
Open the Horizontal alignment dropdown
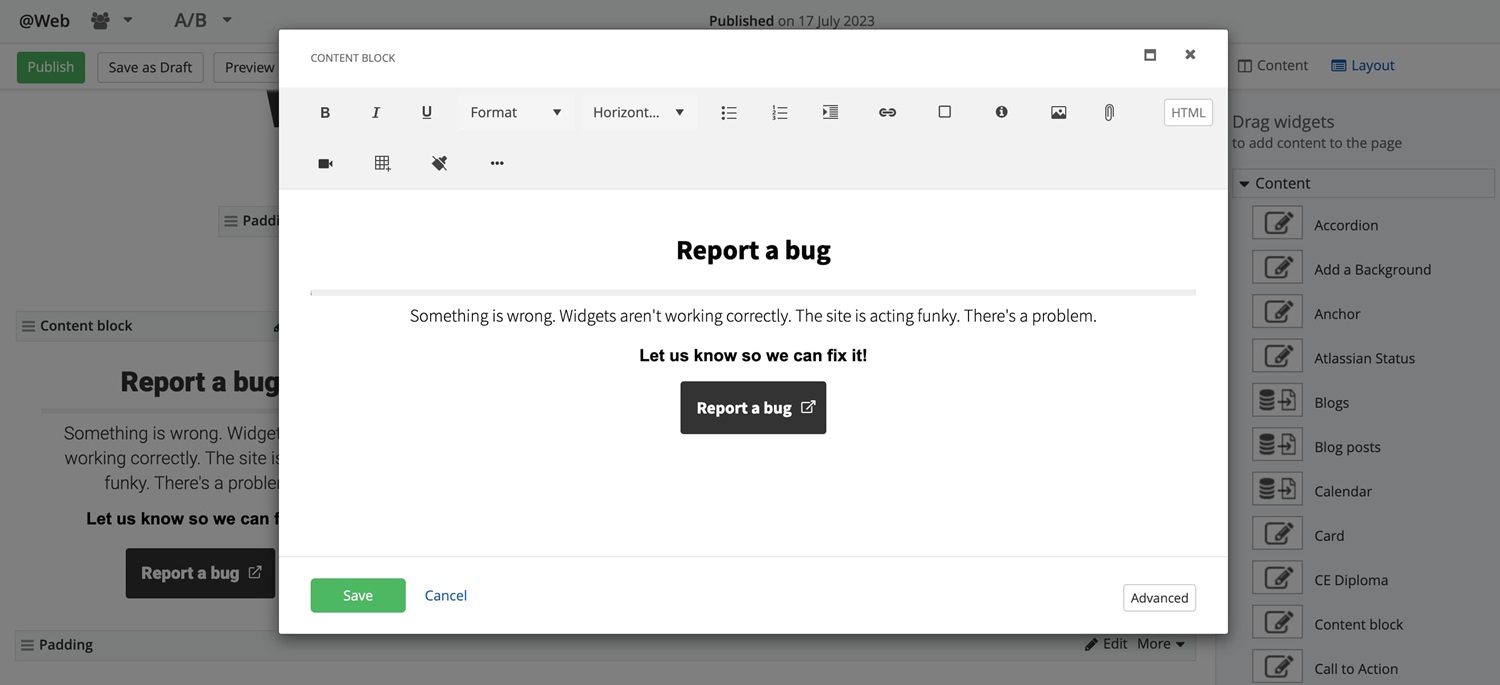tap(638, 113)
